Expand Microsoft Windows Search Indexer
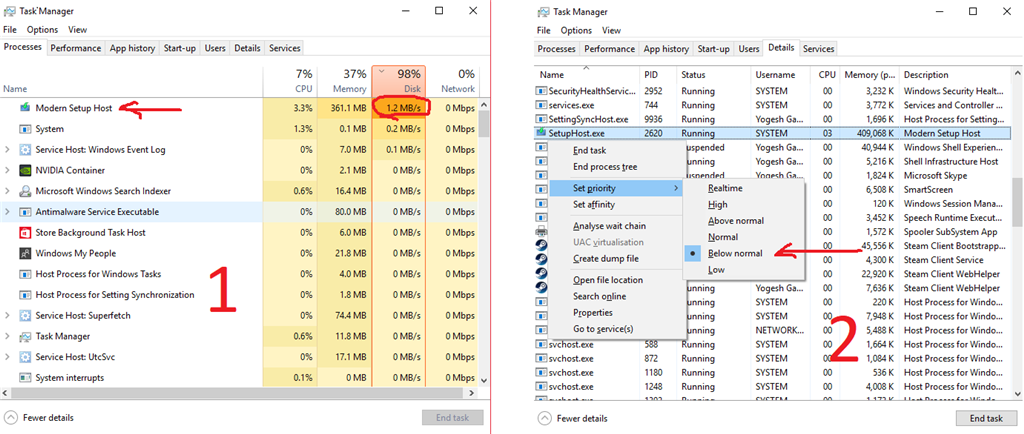The image size is (1024, 434). [8, 191]
